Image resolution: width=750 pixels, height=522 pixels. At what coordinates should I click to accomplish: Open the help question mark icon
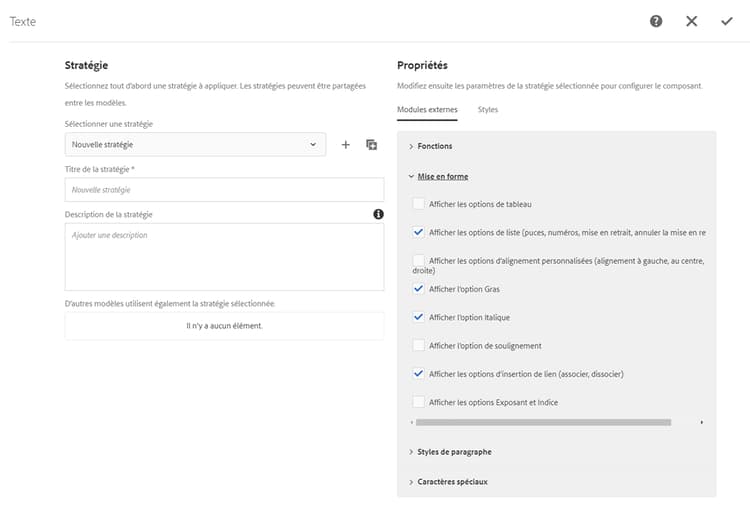(x=656, y=21)
